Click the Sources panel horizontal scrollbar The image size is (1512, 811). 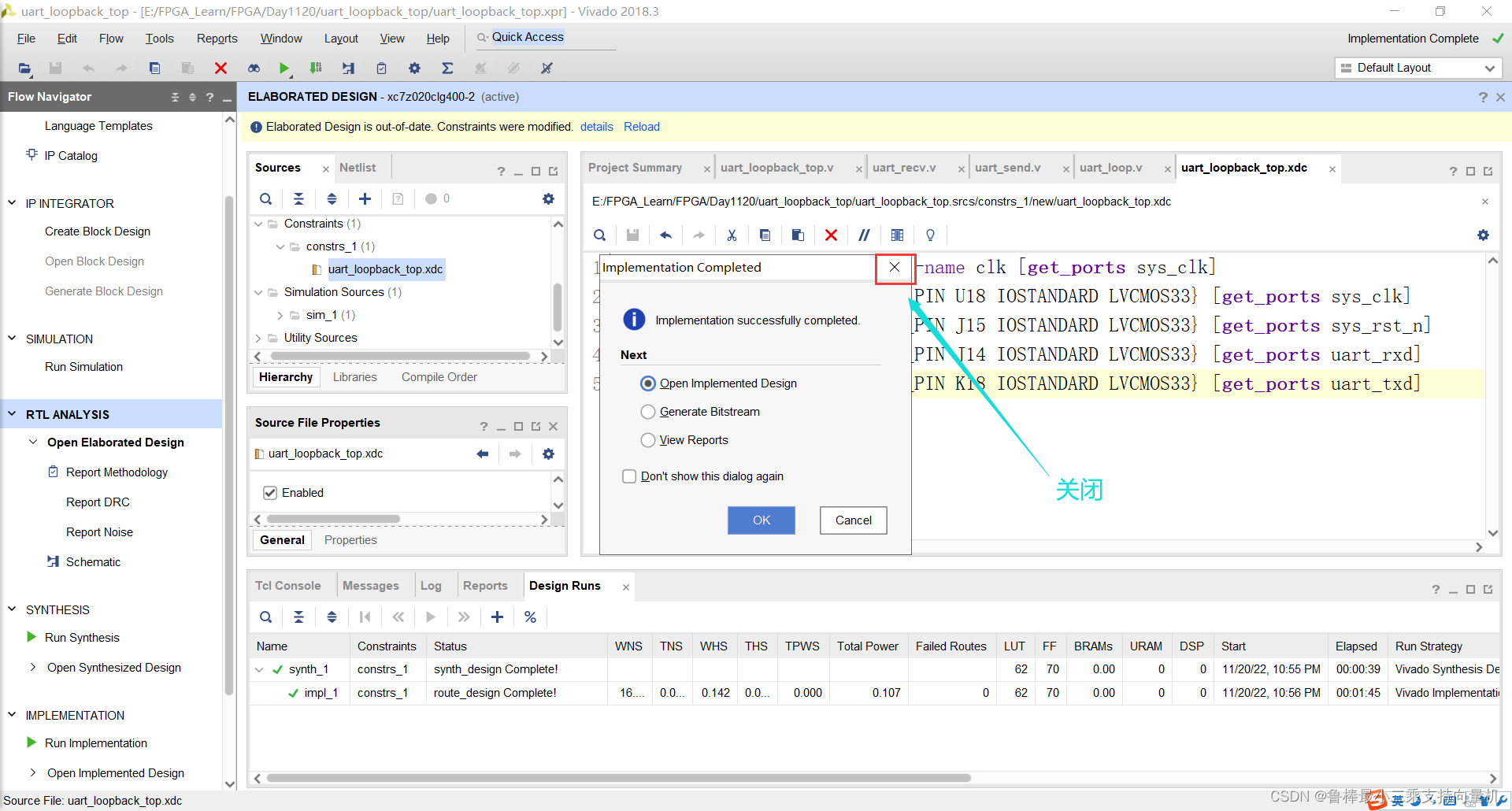(400, 357)
